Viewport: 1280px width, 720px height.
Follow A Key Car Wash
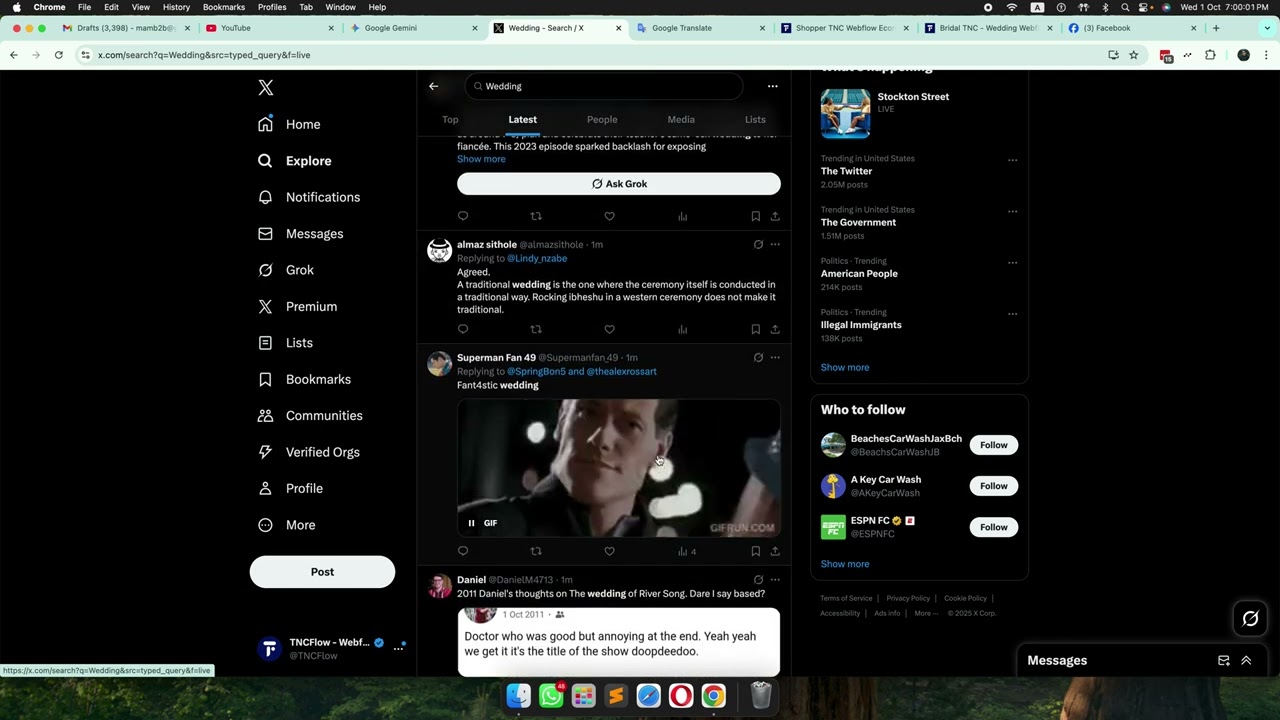pyautogui.click(x=993, y=486)
